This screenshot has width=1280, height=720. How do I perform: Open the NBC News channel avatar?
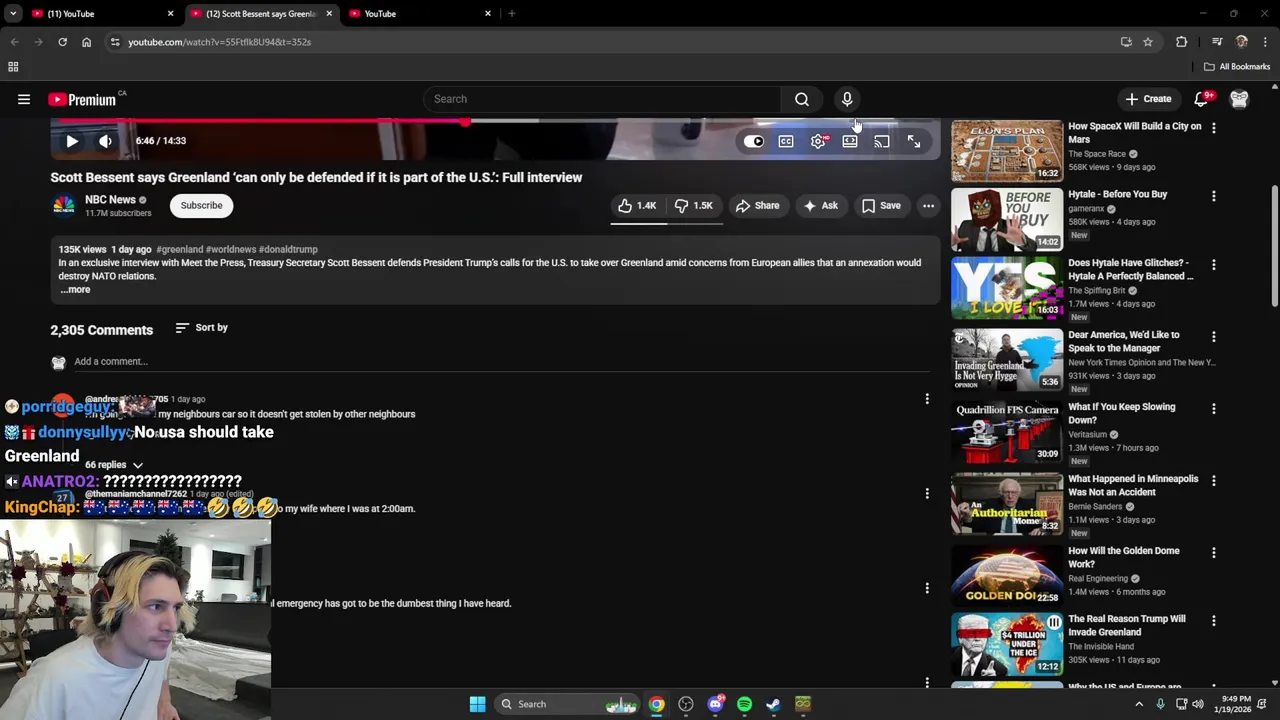tap(63, 205)
